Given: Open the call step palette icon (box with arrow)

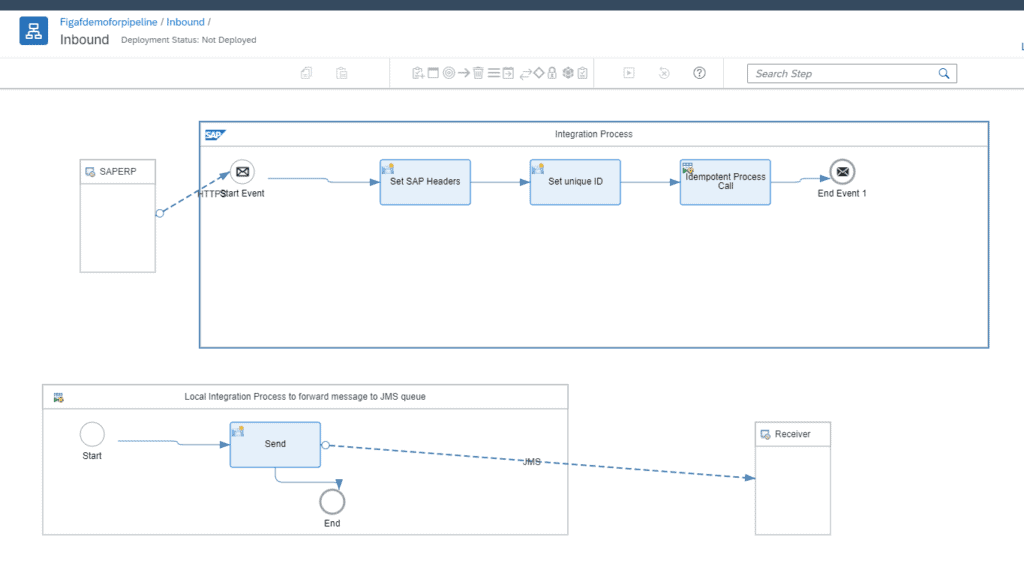Looking at the screenshot, I should point(508,73).
